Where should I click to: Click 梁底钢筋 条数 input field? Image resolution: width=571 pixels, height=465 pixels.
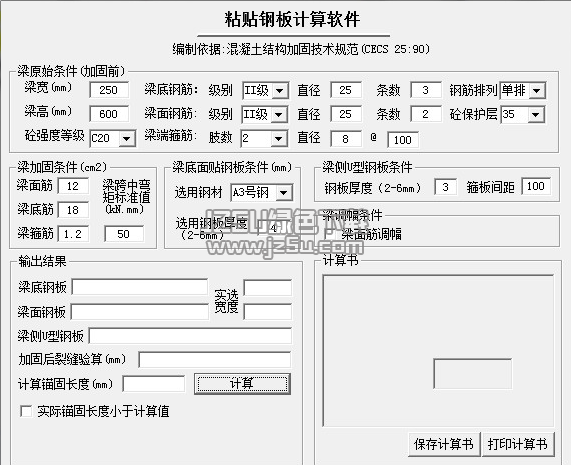point(425,90)
